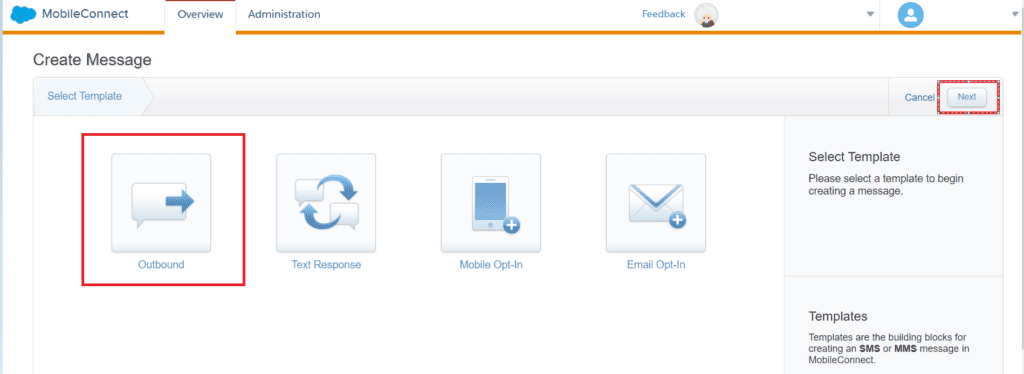Screen dimensions: 1024x374
Task: Click the Create Message heading
Action: 92,61
